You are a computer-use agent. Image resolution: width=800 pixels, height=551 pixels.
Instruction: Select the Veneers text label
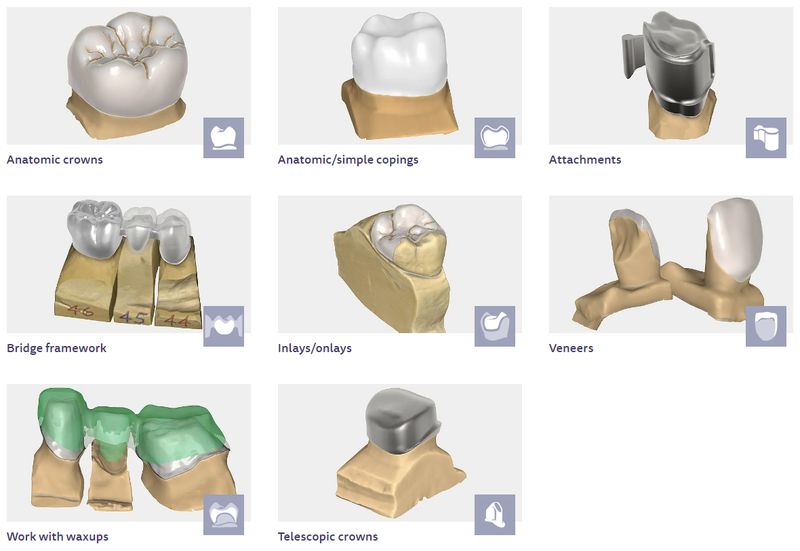(571, 348)
